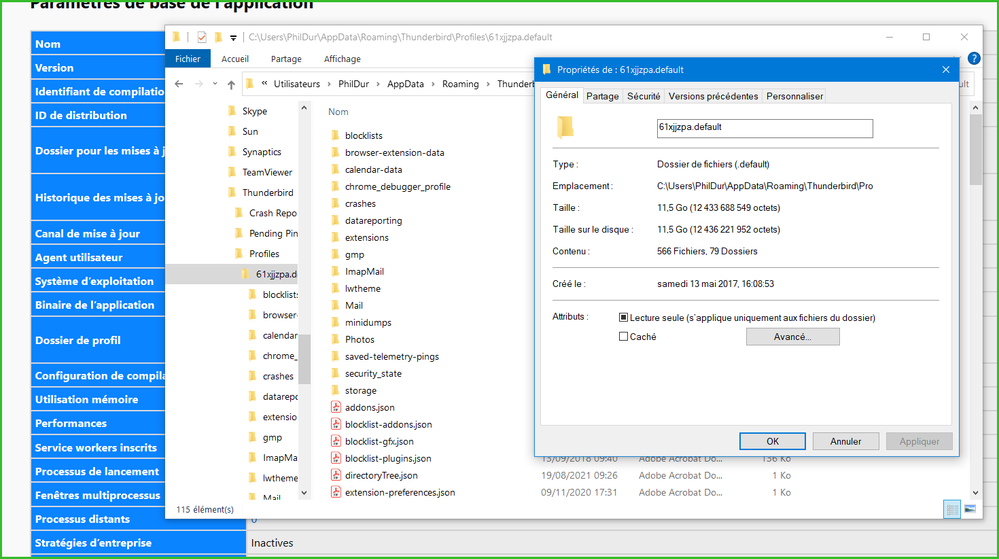Viewport: 999px width, 559px height.
Task: Go up one folder level arrow
Action: (x=231, y=84)
